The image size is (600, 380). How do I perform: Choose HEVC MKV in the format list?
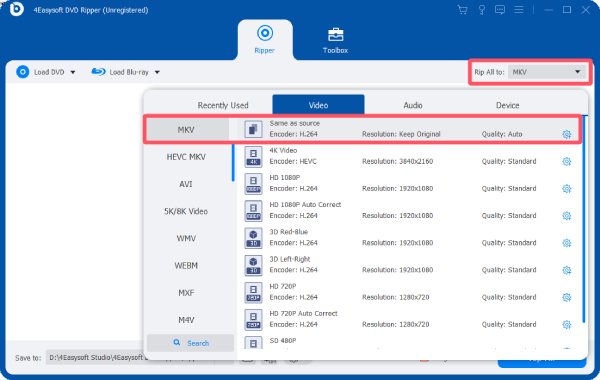pos(186,157)
